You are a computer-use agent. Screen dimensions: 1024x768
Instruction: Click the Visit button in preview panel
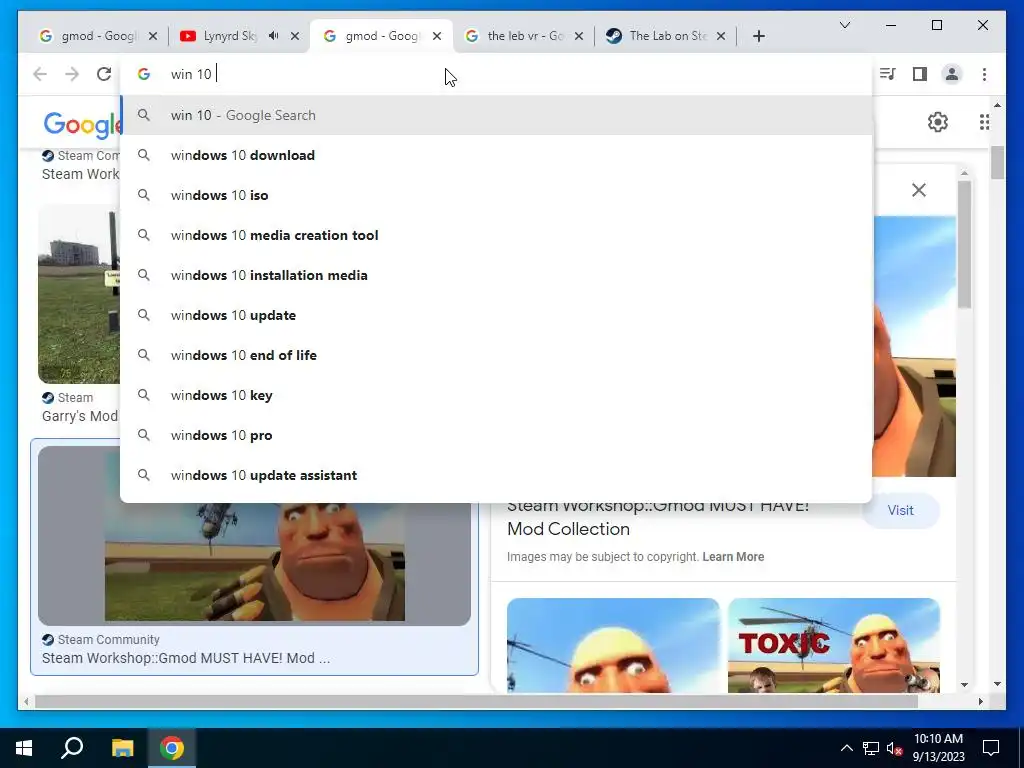pos(901,511)
